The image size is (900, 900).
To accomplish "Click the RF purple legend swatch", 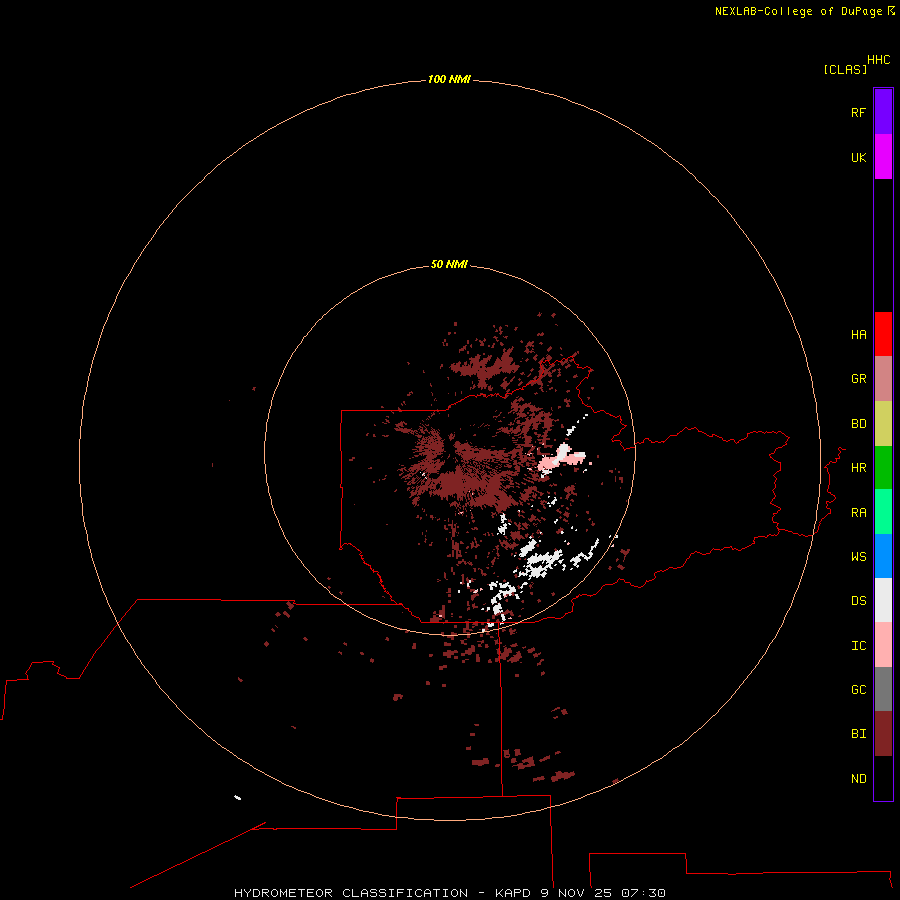I will click(883, 112).
